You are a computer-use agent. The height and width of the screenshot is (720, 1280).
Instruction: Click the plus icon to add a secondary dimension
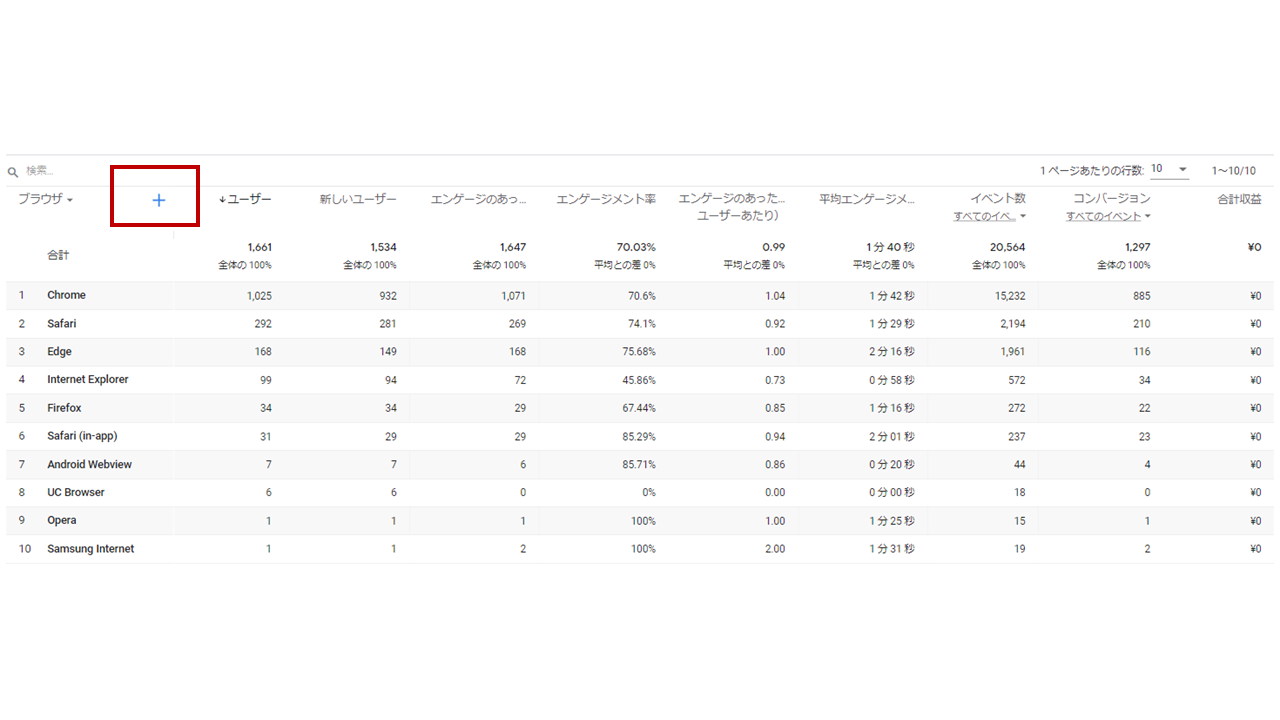coord(158,200)
